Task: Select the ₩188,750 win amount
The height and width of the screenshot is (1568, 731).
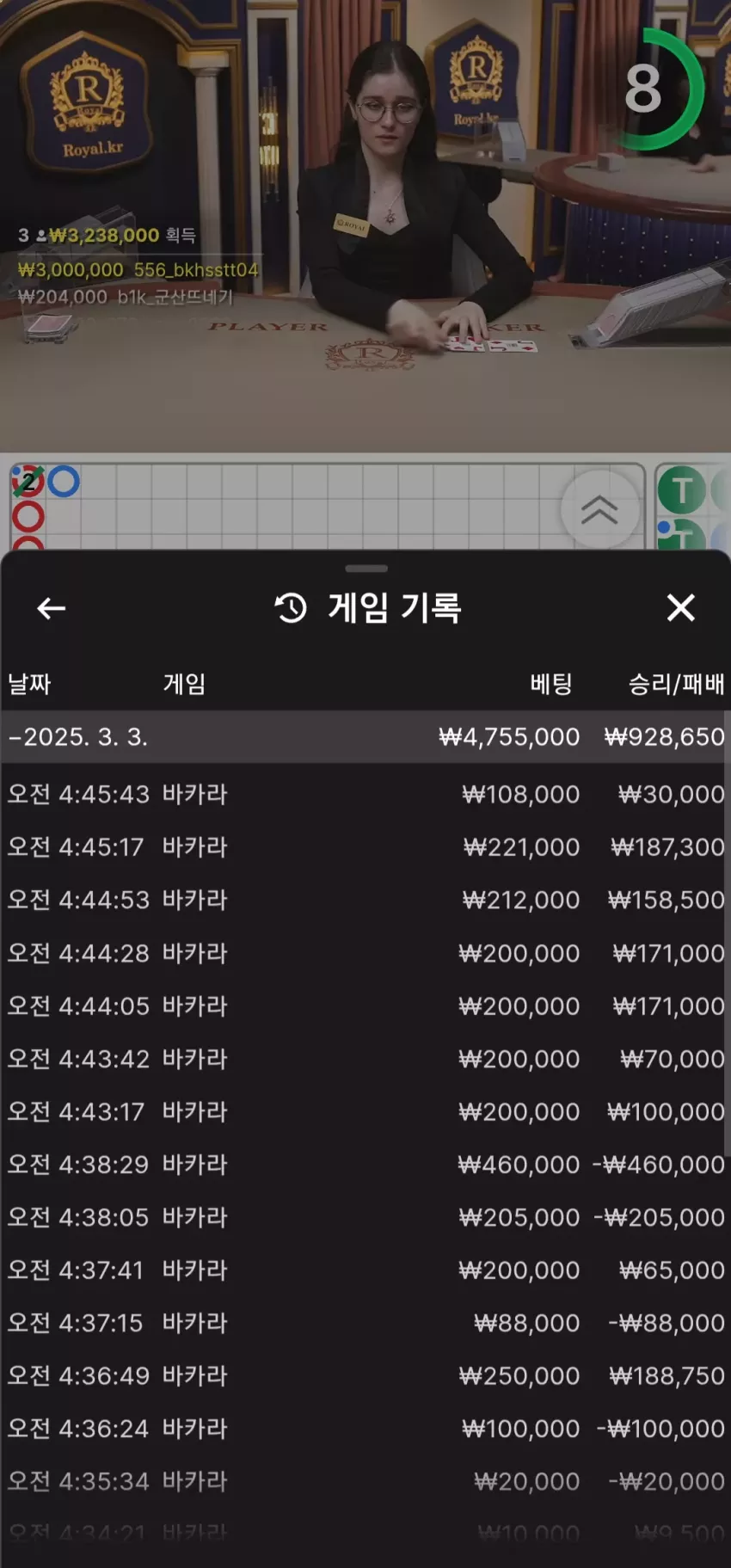Action: 667,1376
